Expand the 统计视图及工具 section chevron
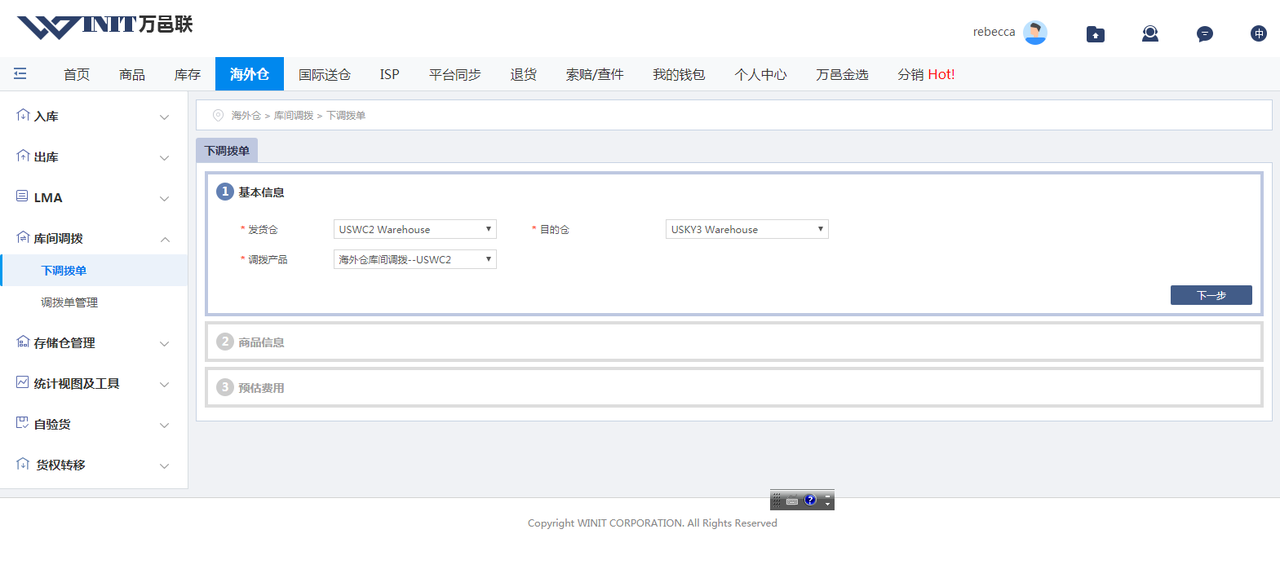Viewport: 1280px width, 569px height. point(165,384)
